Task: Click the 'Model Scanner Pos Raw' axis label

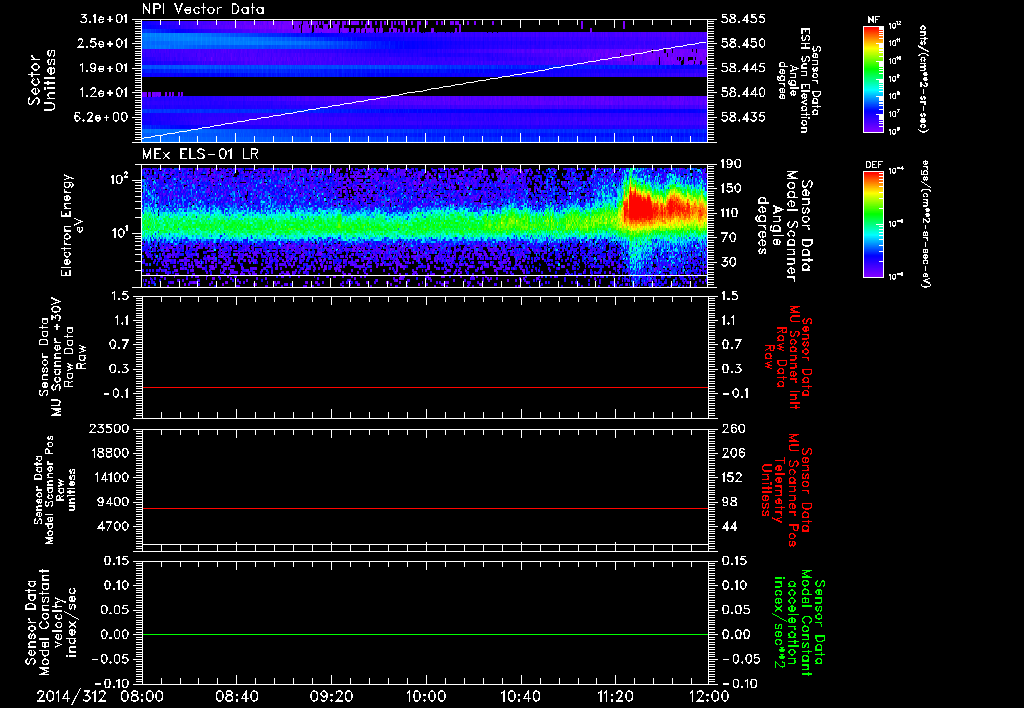Action: coord(55,490)
